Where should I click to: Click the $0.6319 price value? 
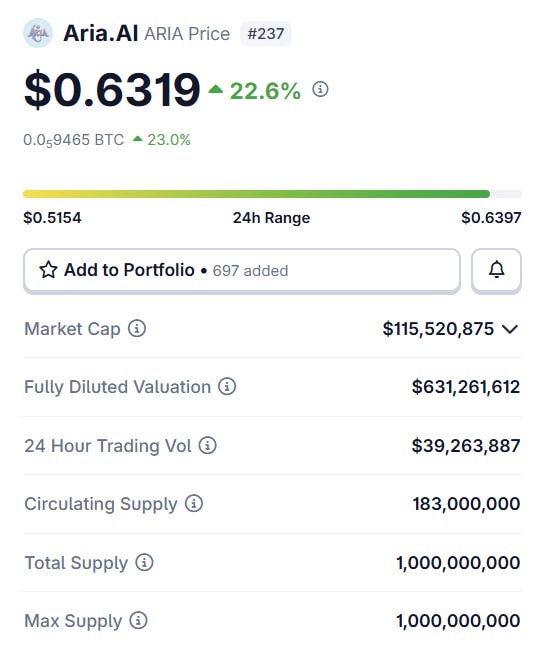click(x=112, y=89)
